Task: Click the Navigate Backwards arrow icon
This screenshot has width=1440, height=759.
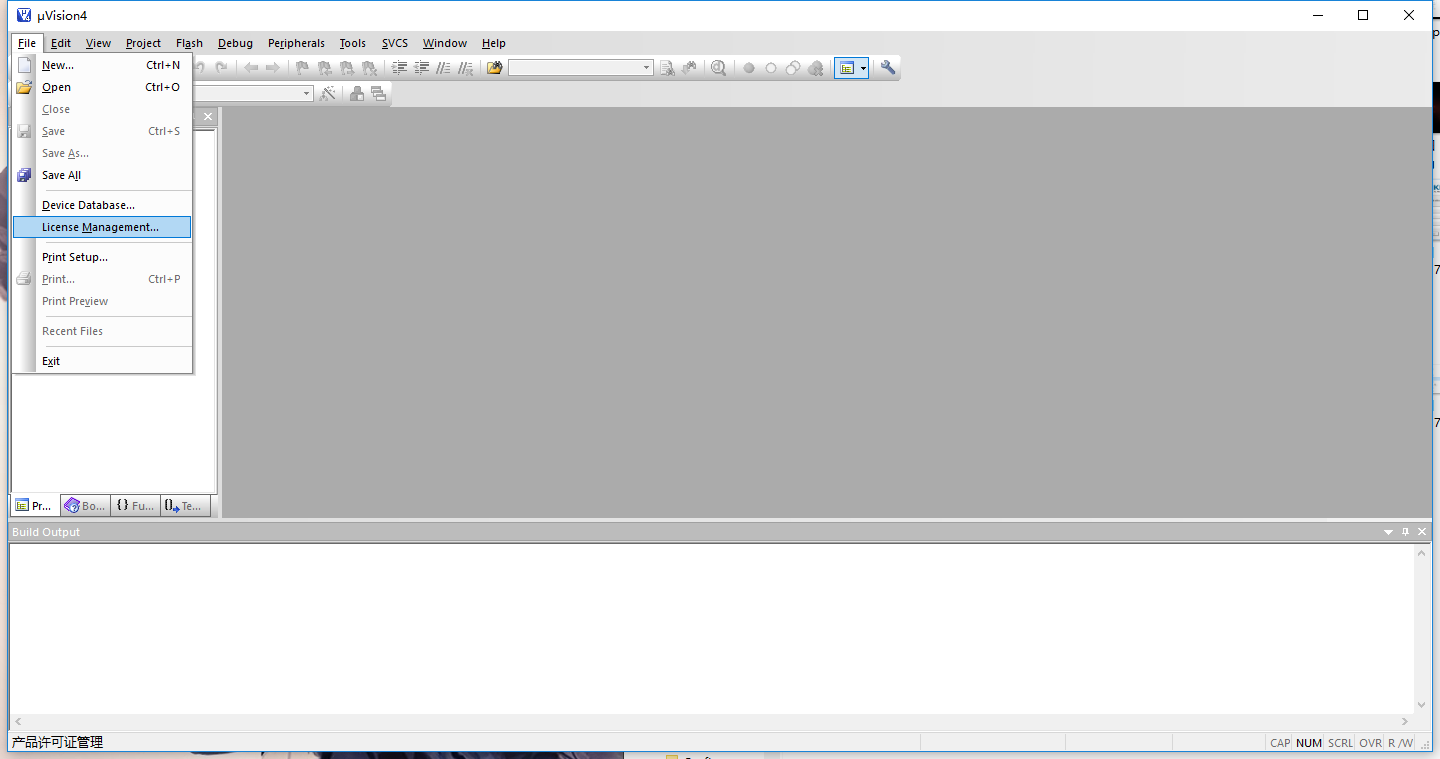Action: pyautogui.click(x=251, y=68)
